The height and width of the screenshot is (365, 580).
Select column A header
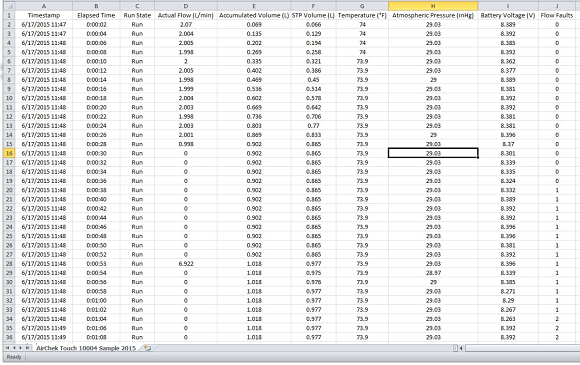(x=44, y=6)
